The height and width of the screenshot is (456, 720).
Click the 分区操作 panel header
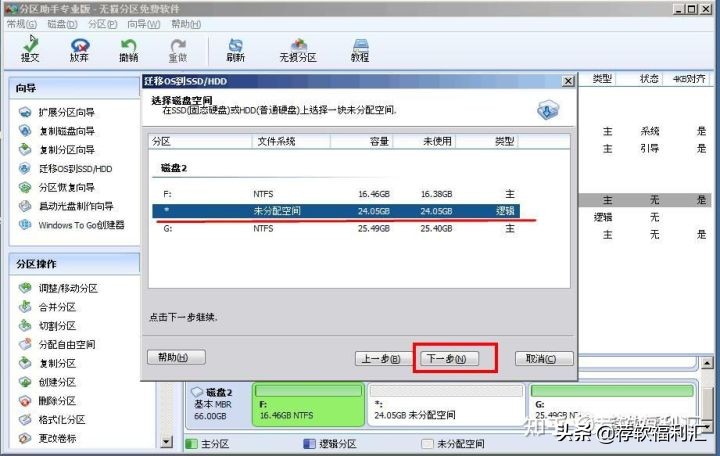coord(74,264)
